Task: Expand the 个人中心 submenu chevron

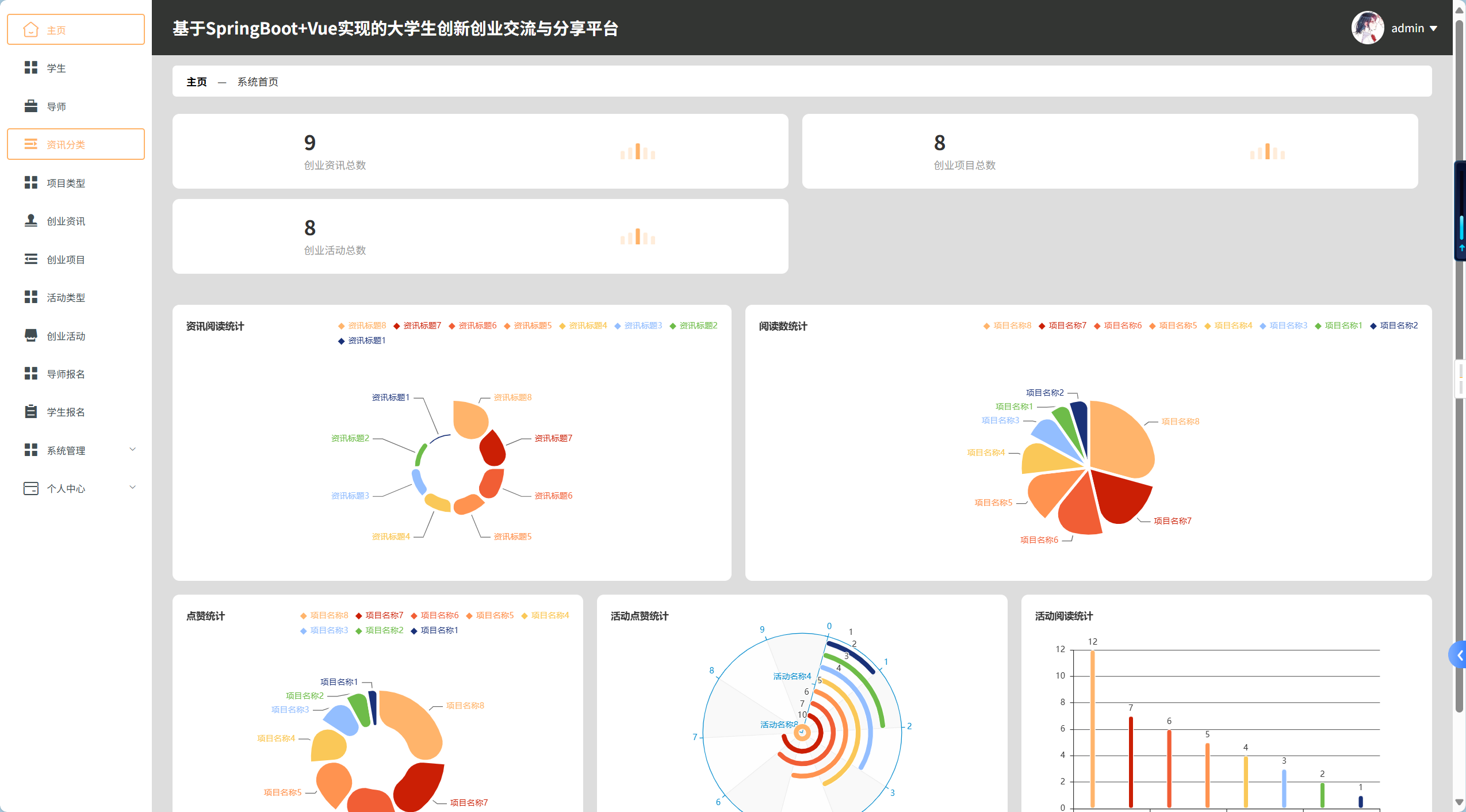Action: (133, 488)
